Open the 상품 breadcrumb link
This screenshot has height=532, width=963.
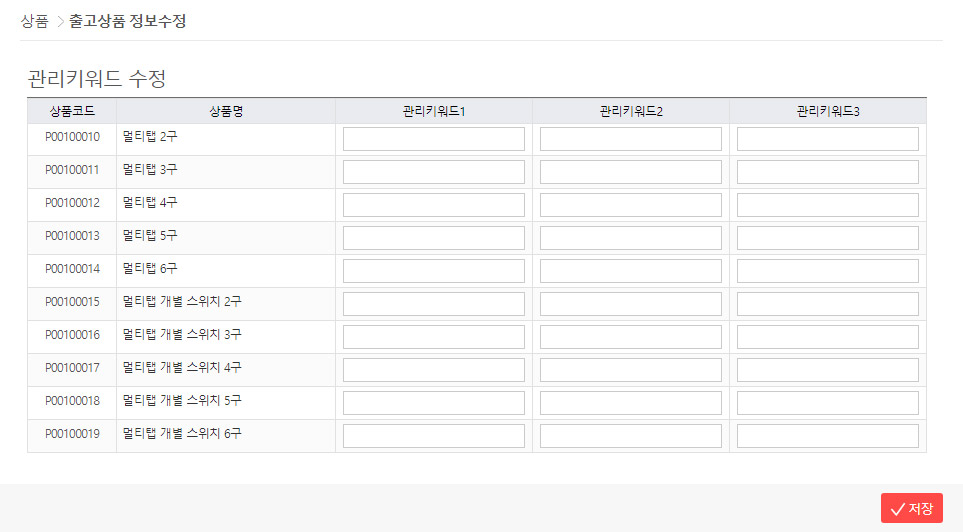tap(34, 21)
